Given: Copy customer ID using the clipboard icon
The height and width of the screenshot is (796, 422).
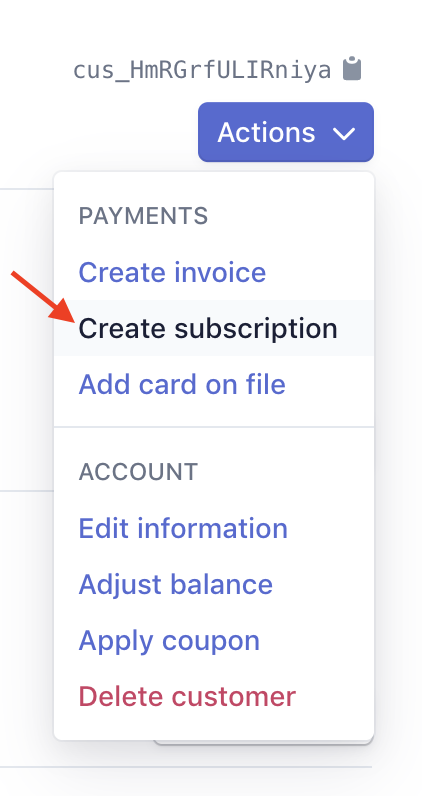Looking at the screenshot, I should click(352, 69).
